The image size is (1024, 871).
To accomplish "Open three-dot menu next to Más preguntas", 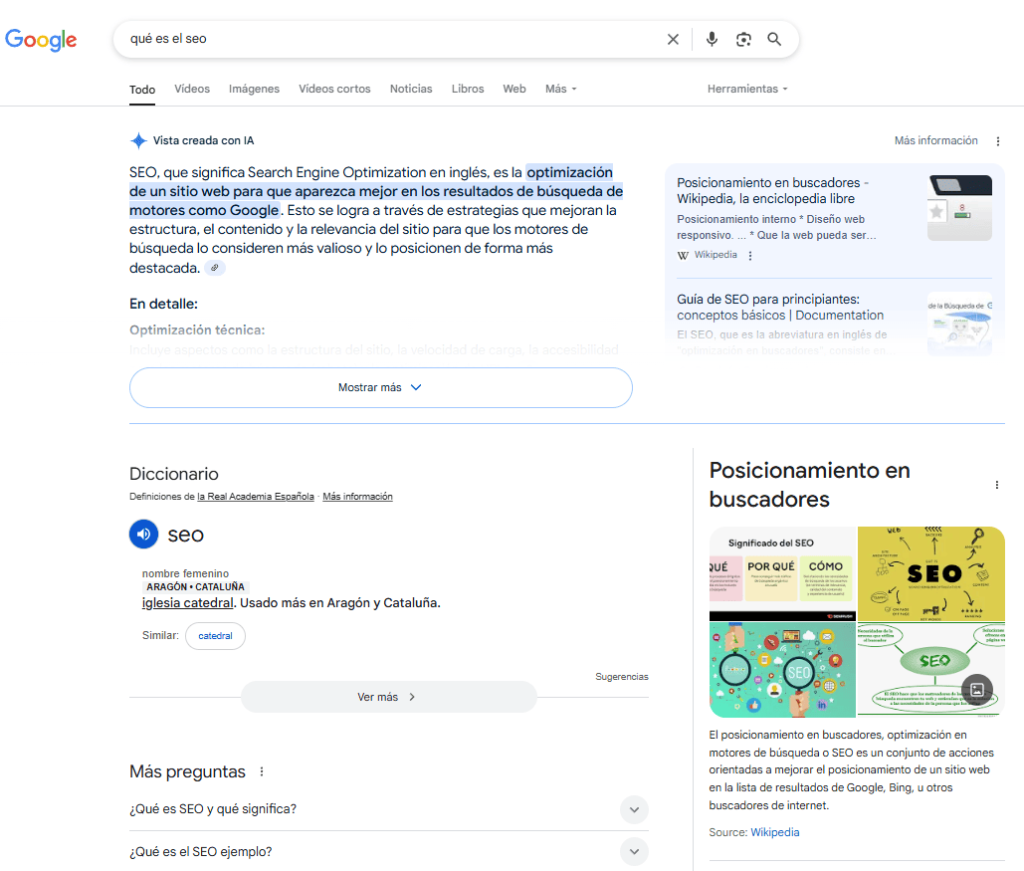I will click(x=261, y=772).
